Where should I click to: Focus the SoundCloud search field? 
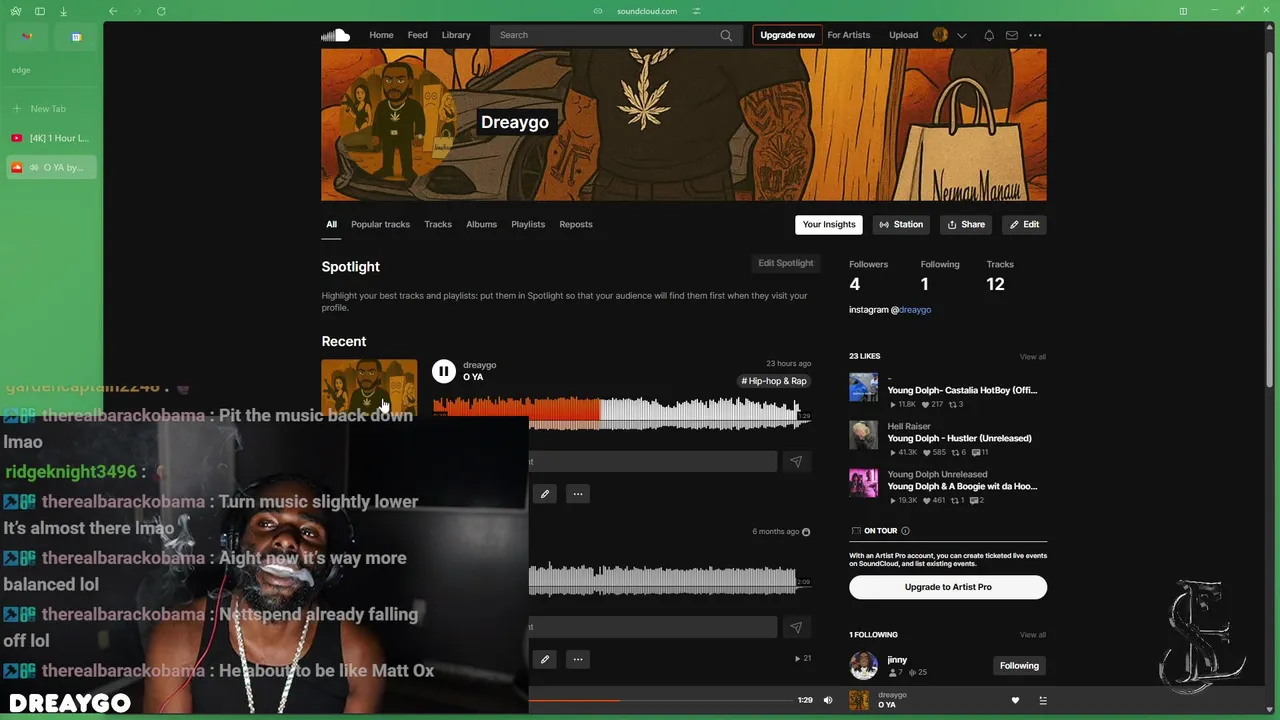pyautogui.click(x=615, y=35)
